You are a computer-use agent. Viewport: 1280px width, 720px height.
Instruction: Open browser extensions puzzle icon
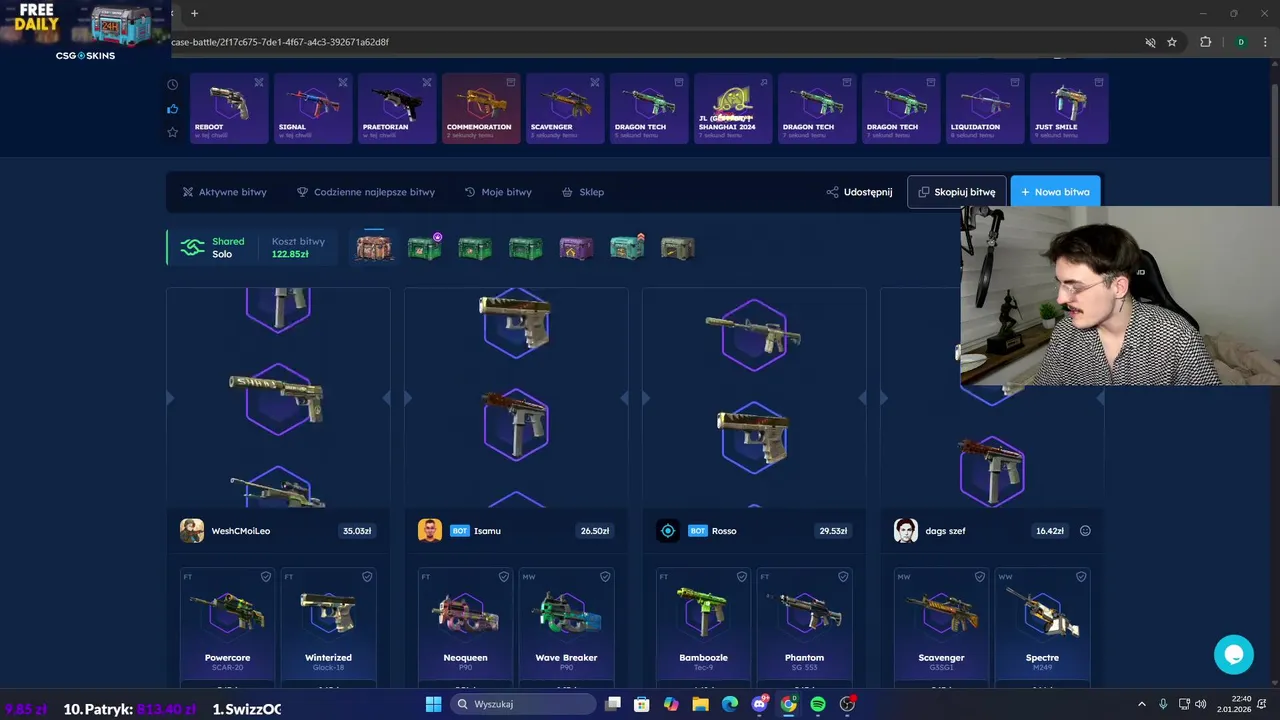pyautogui.click(x=1205, y=42)
